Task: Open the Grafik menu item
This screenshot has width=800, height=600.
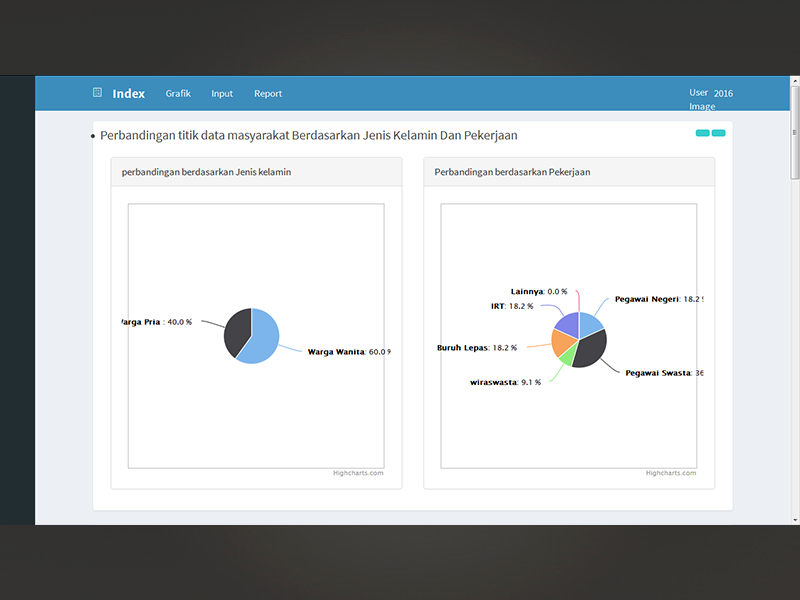Action: tap(178, 93)
